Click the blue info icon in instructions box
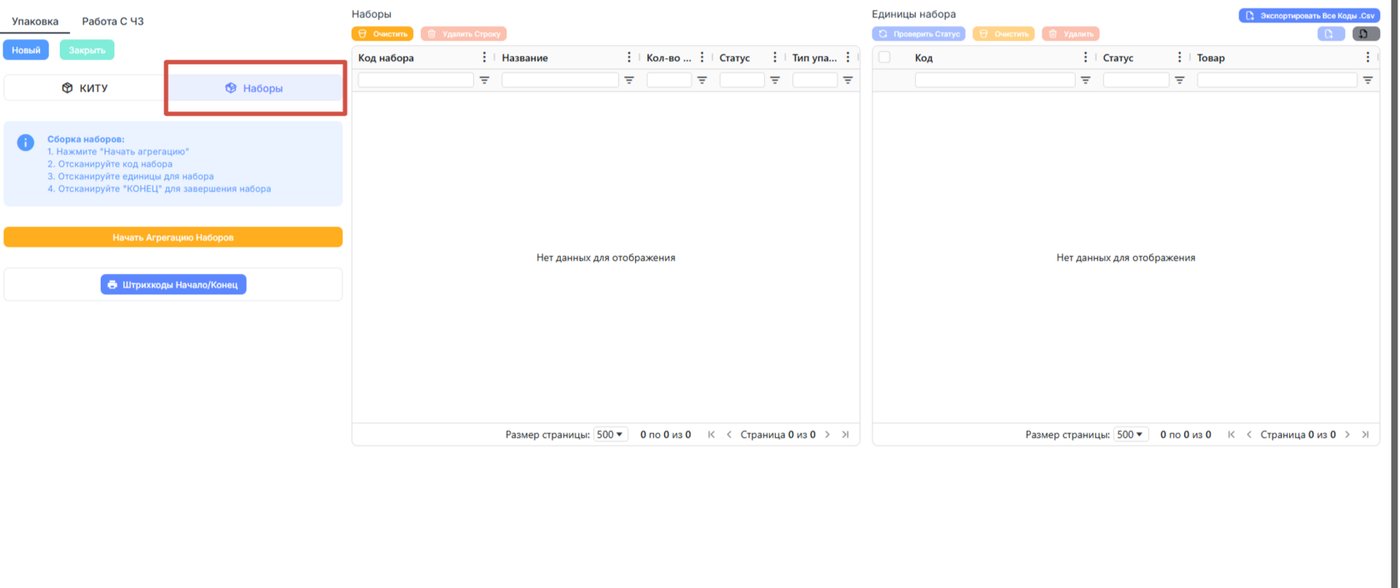1400x588 pixels. click(x=26, y=143)
